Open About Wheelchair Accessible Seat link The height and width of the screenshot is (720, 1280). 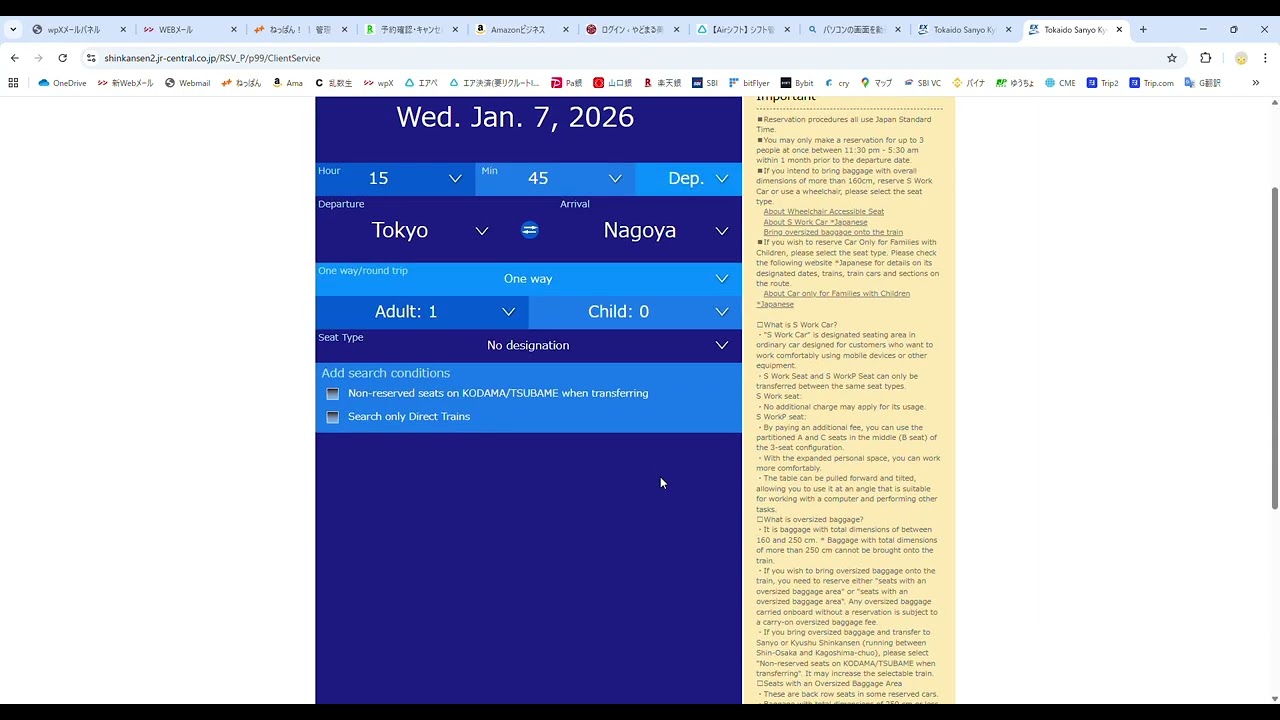824,212
